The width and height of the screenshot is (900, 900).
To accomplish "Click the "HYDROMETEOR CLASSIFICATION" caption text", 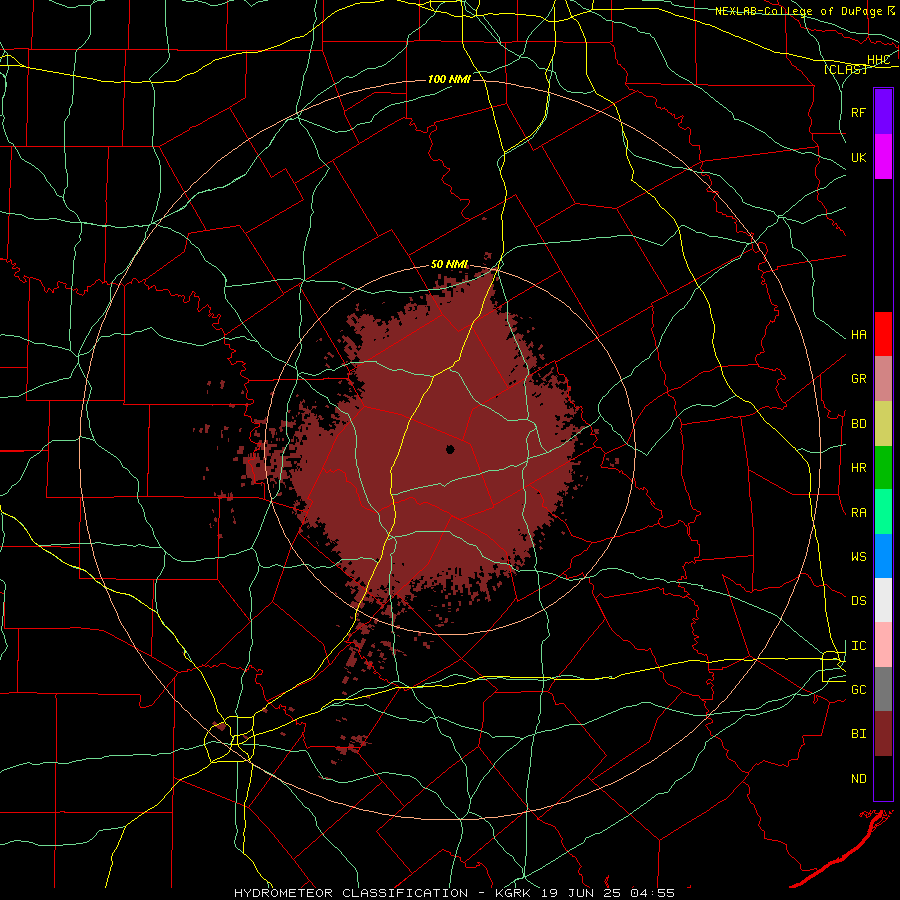I will 351,893.
